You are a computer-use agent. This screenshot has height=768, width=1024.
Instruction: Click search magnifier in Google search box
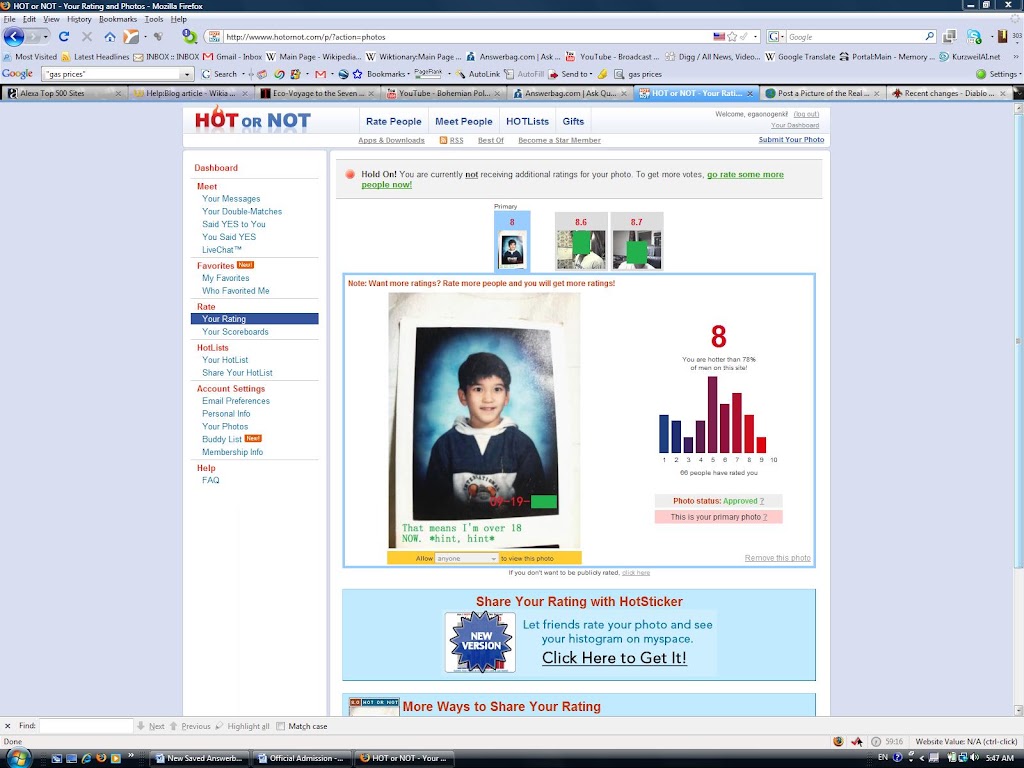coord(929,37)
